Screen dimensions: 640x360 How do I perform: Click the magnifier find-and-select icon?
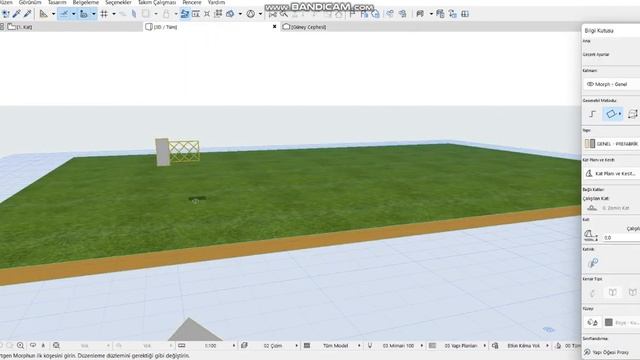284,14
